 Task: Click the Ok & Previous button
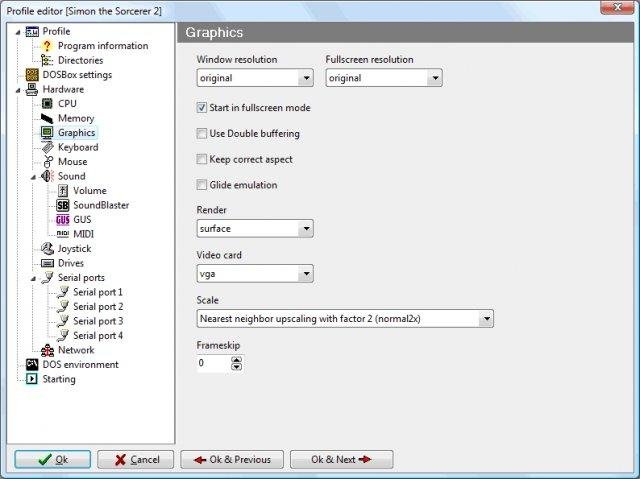tap(232, 459)
